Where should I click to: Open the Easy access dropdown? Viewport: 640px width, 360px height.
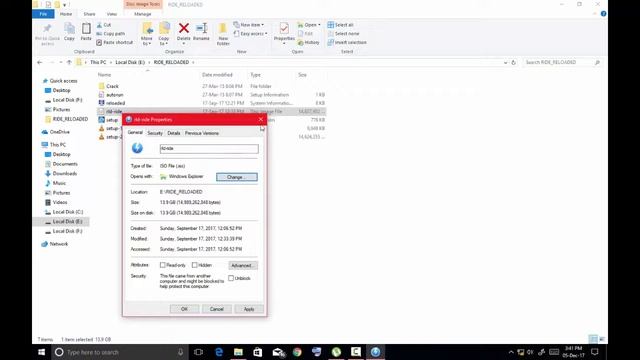[251, 33]
